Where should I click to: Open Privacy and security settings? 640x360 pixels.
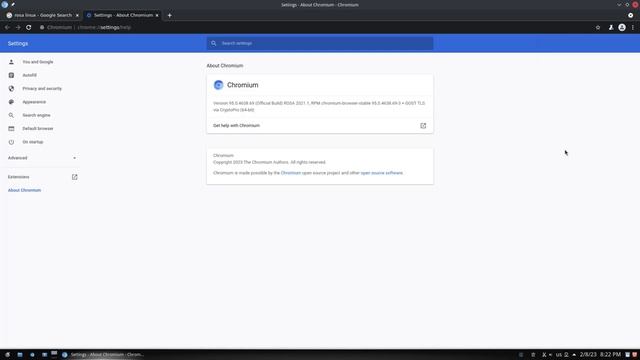42,89
